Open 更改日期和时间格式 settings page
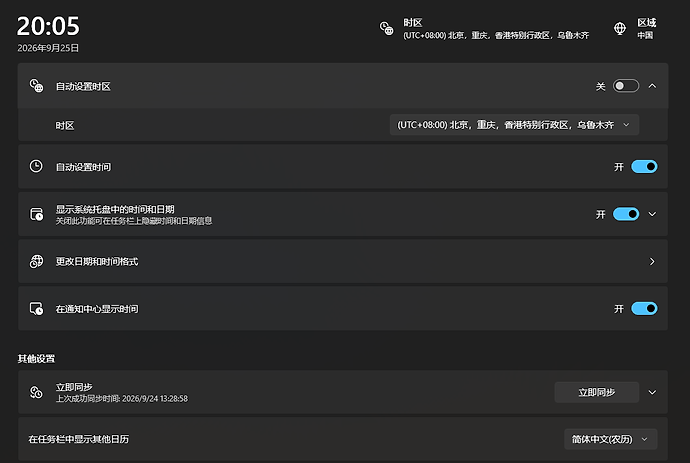 pos(343,261)
